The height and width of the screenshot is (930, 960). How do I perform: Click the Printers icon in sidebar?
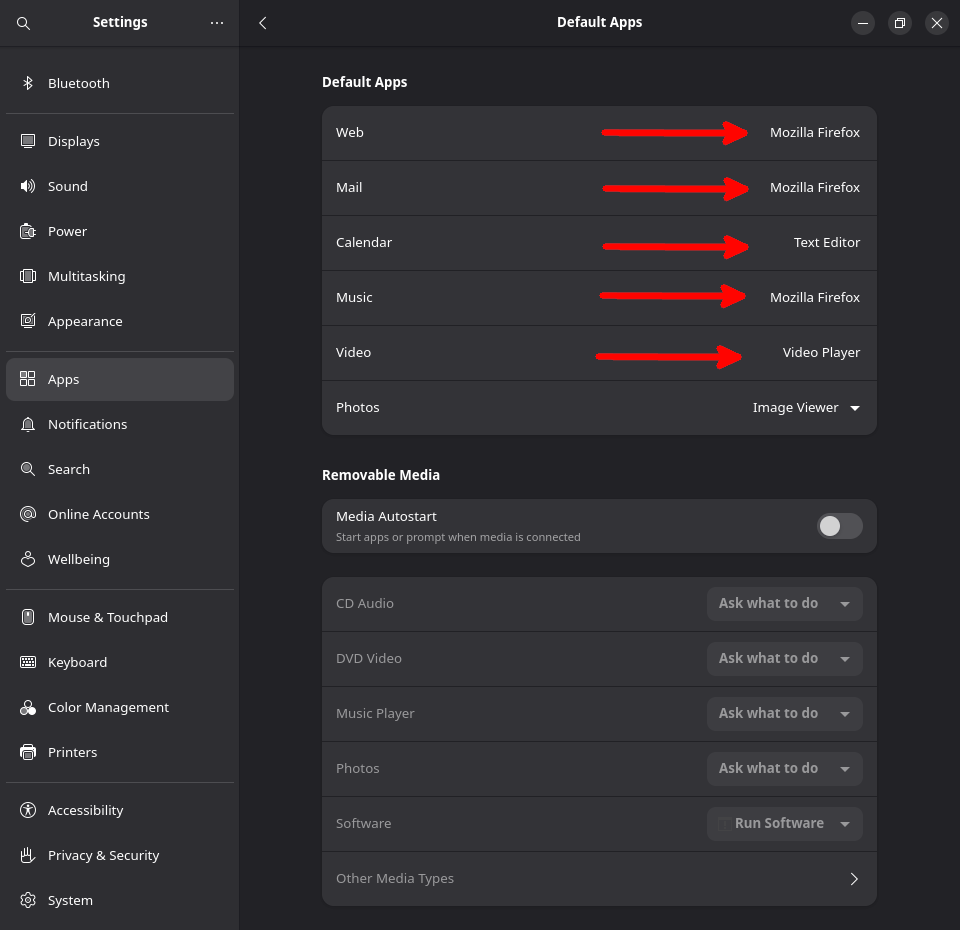(x=28, y=752)
